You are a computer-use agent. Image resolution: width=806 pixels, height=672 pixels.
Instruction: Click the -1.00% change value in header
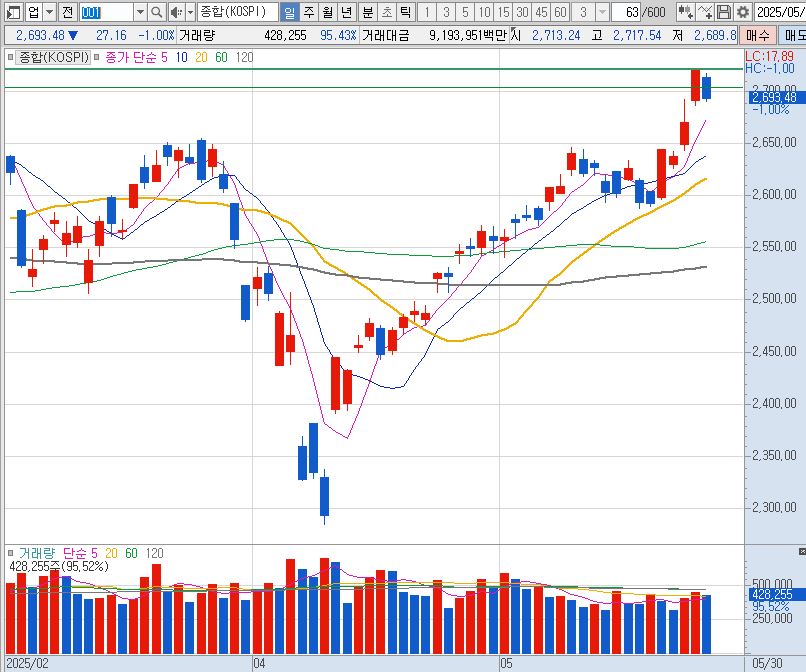[x=156, y=35]
